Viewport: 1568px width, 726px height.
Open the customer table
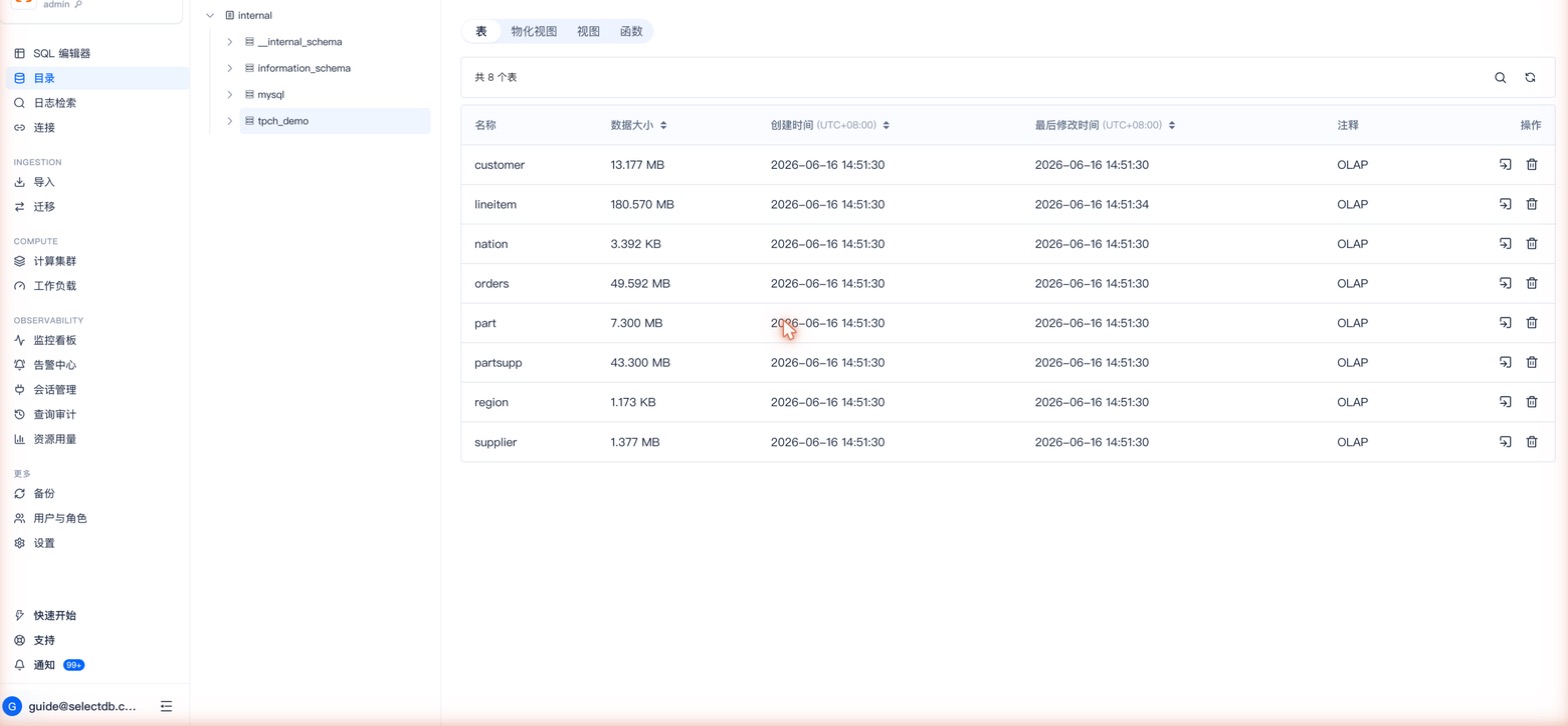pyautogui.click(x=499, y=165)
